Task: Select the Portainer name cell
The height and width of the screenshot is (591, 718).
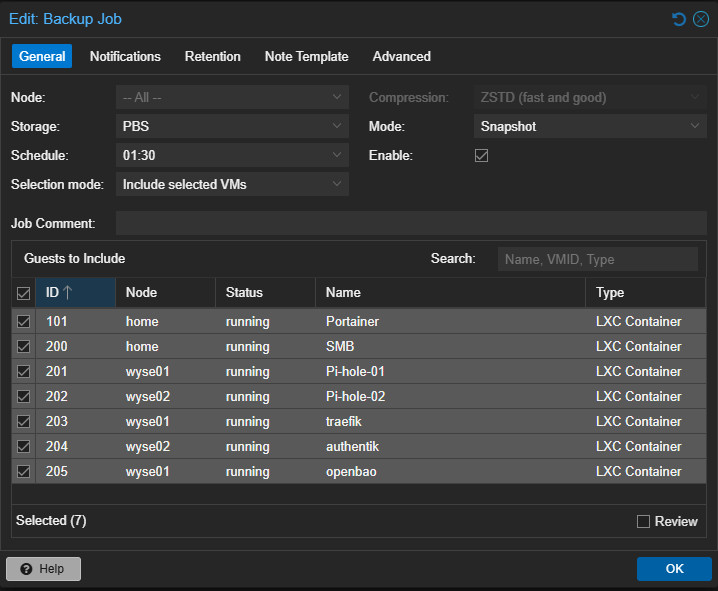Action: coord(451,321)
